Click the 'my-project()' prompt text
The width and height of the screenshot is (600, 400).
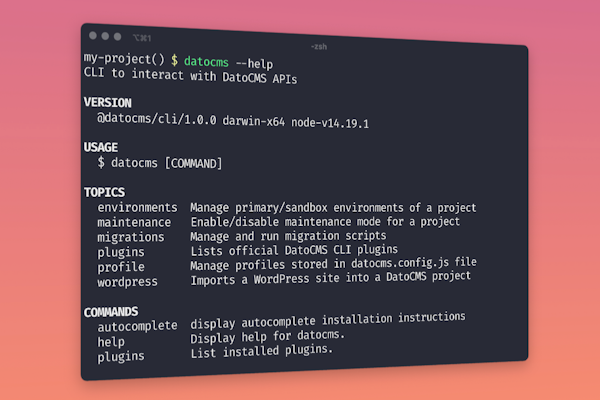click(x=124, y=59)
